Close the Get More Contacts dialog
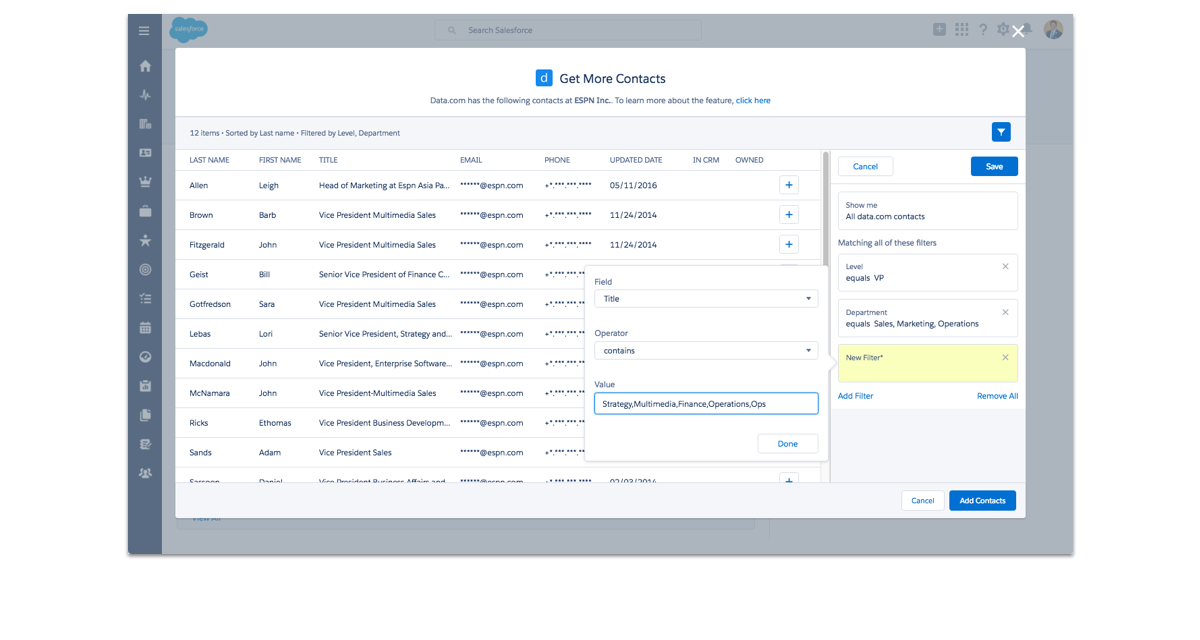1200x640 pixels. pyautogui.click(x=1018, y=32)
